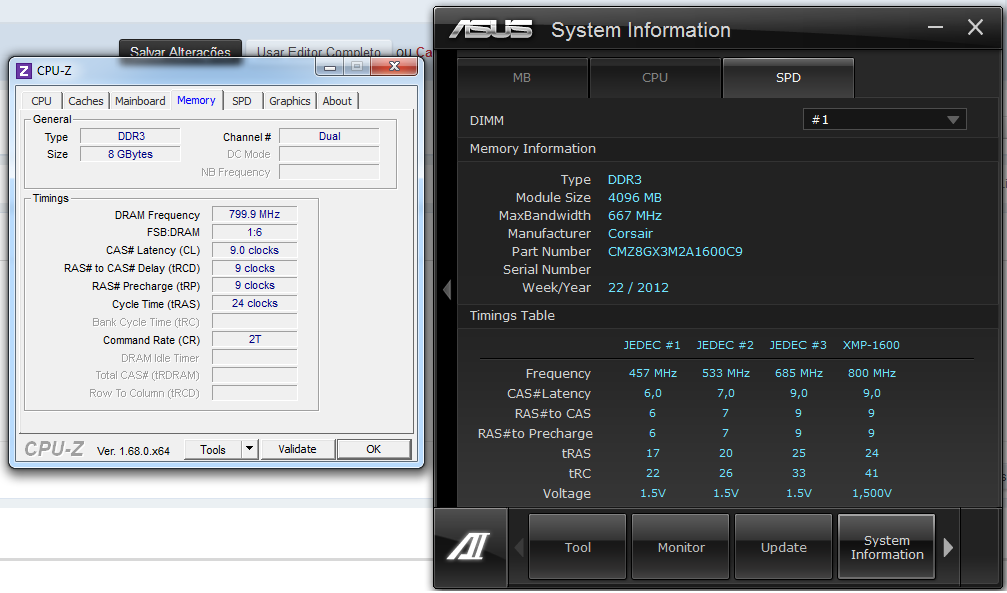Click the CPU-Z app icon in title bar

click(x=24, y=71)
